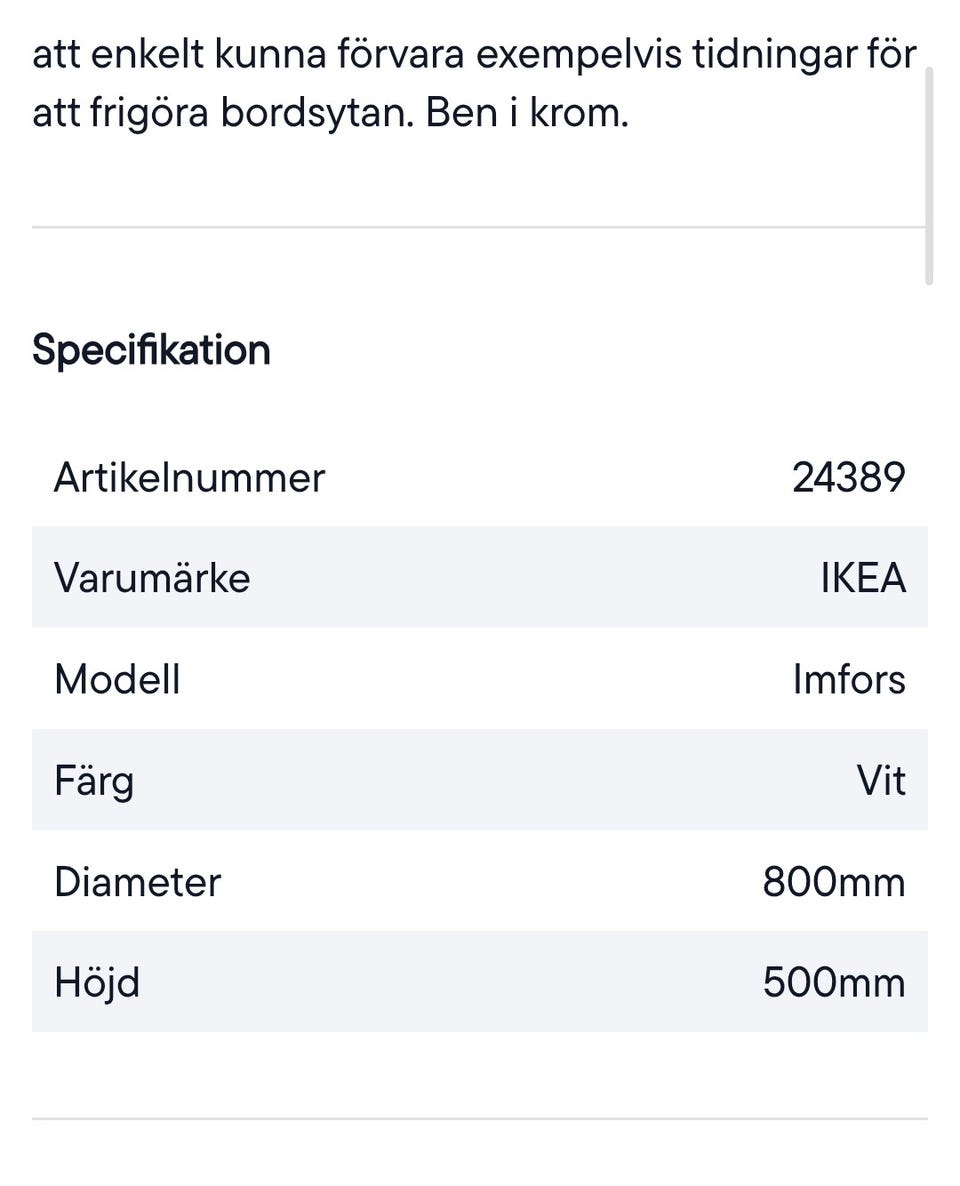Select the article number 24389
The image size is (960, 1186).
coord(848,477)
